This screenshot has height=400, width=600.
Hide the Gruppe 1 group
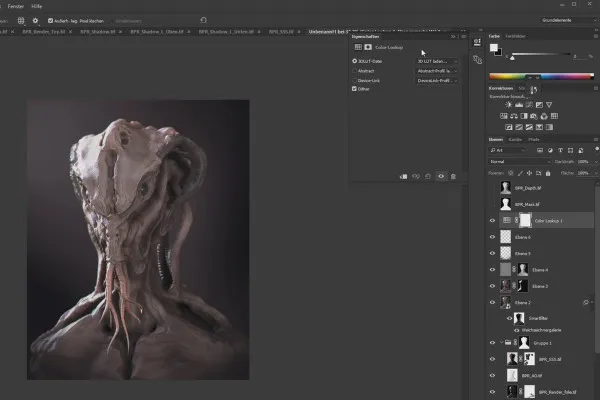492,343
